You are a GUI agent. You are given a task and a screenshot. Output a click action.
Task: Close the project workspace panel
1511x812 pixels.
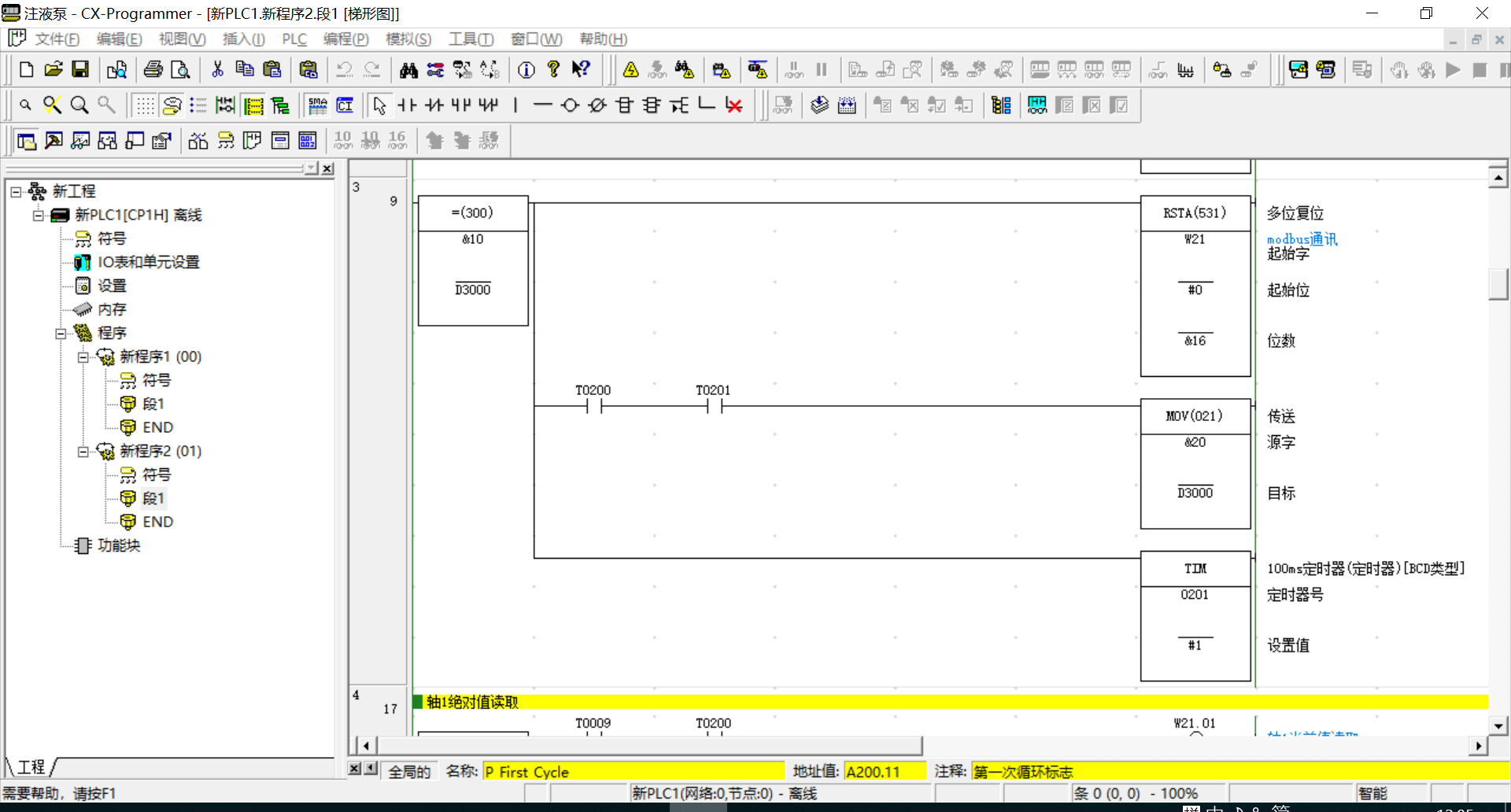[x=327, y=168]
